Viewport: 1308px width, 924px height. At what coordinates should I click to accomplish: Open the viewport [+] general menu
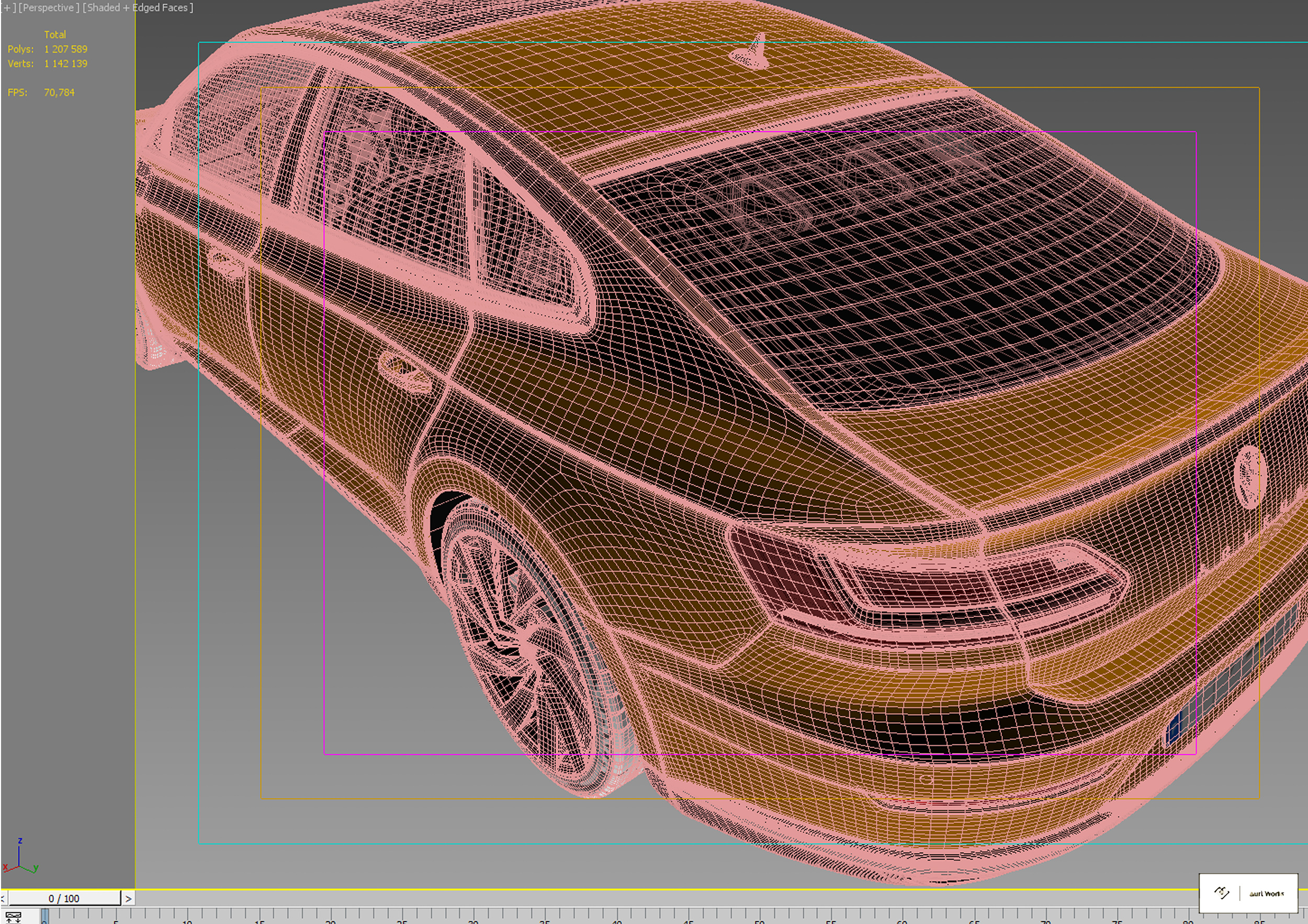coord(8,8)
